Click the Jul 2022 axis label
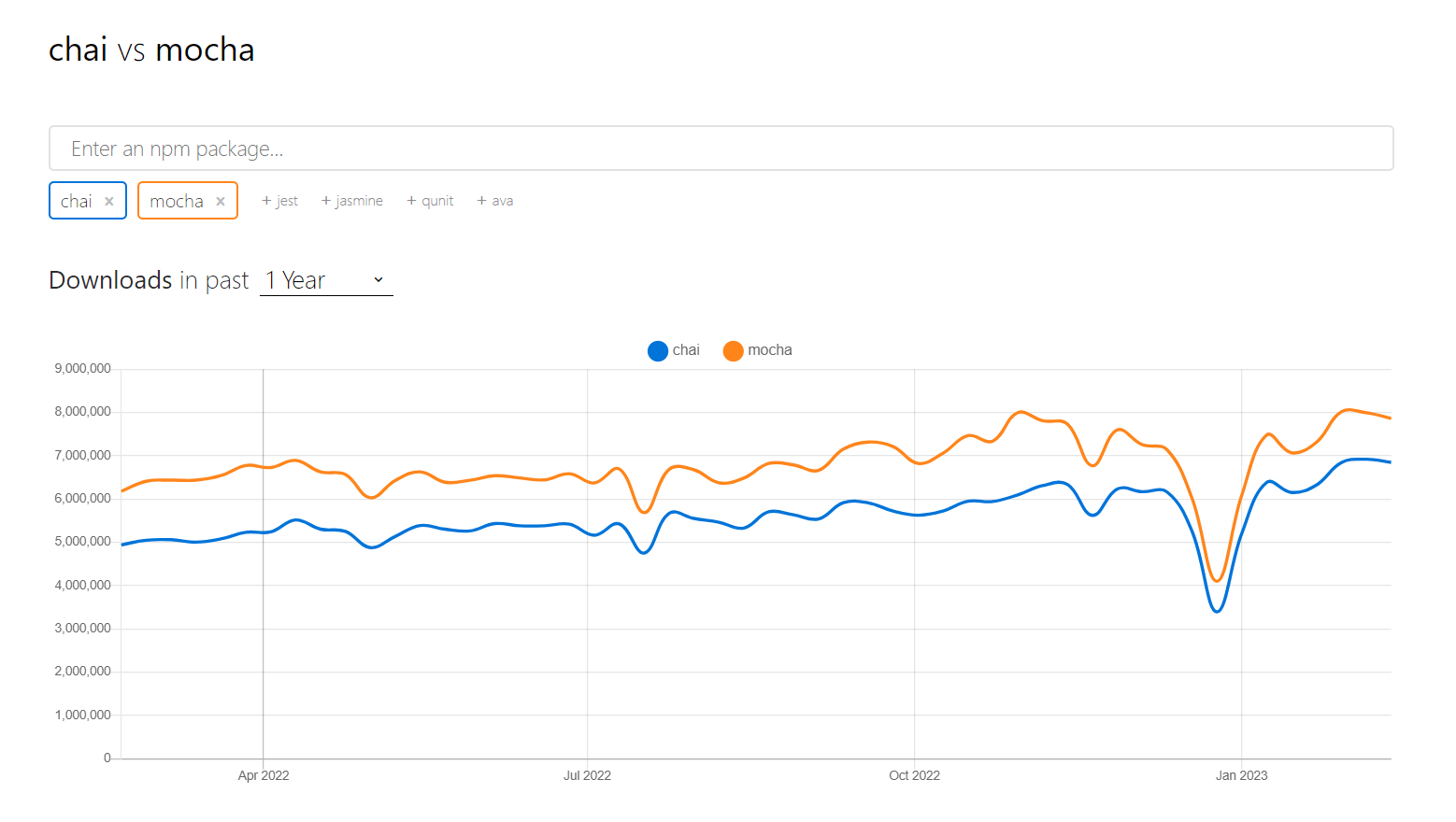 pos(587,775)
